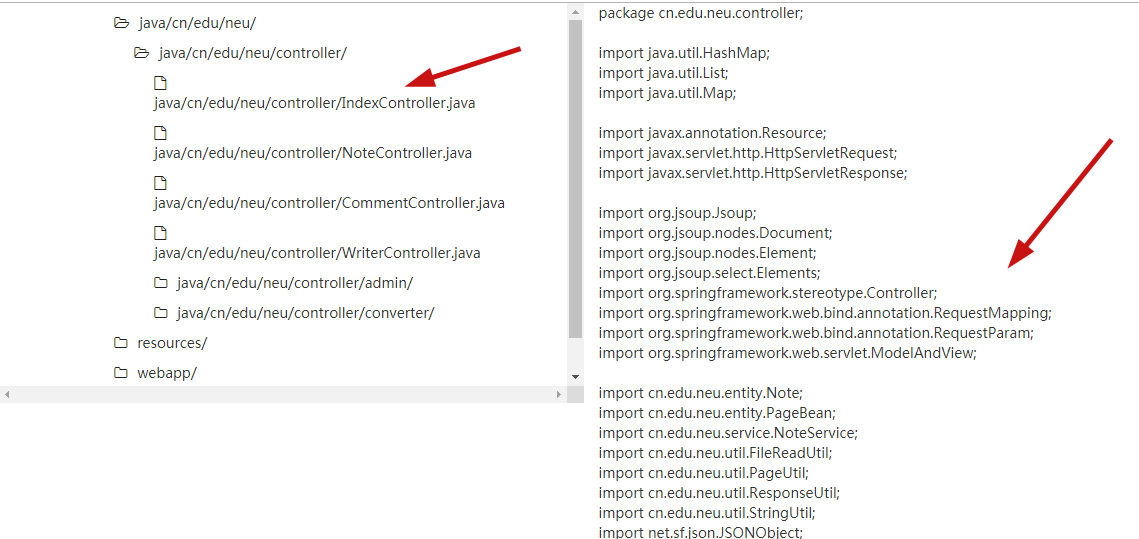Select the webapp/ folder label
Screen dimensions: 1139x539
tap(166, 373)
